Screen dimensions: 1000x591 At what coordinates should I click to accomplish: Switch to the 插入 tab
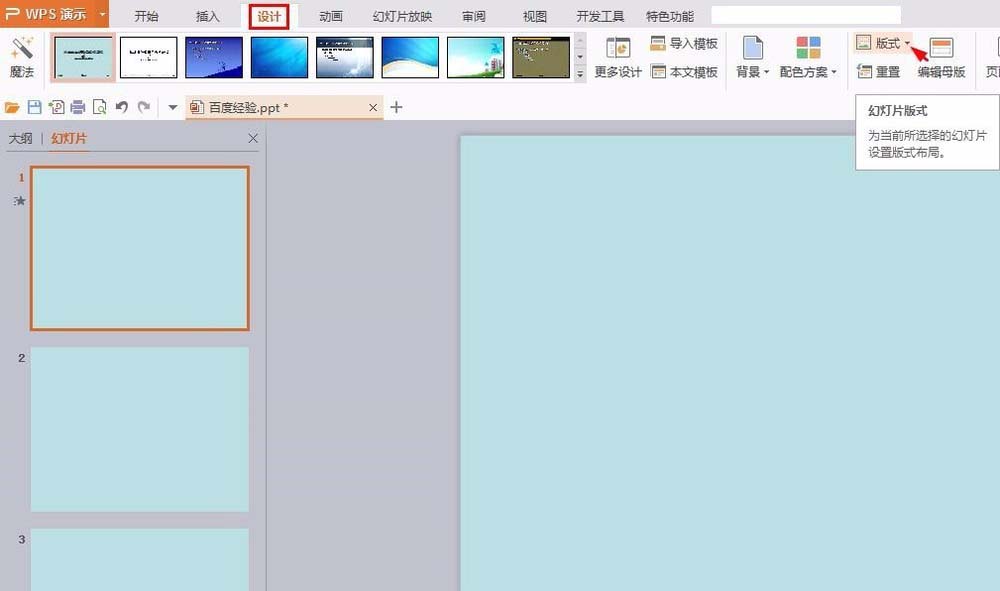[x=207, y=17]
